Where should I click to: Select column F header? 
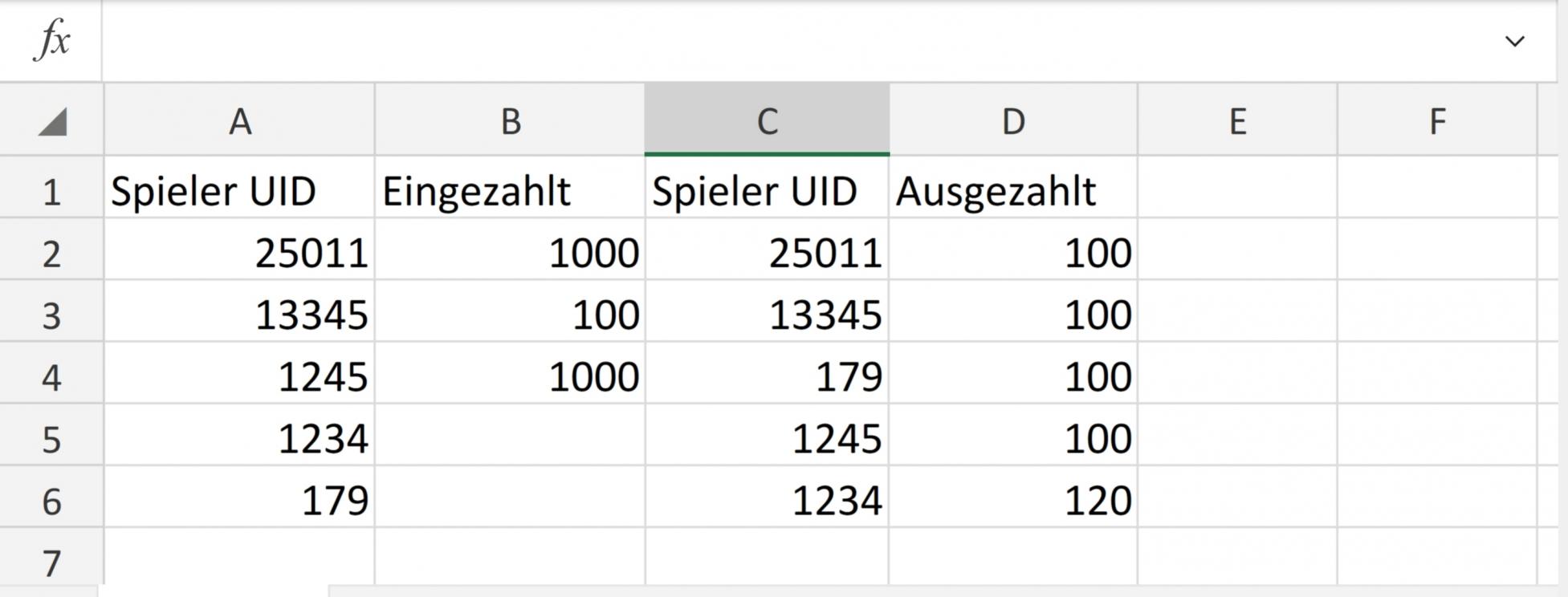pyautogui.click(x=1437, y=120)
